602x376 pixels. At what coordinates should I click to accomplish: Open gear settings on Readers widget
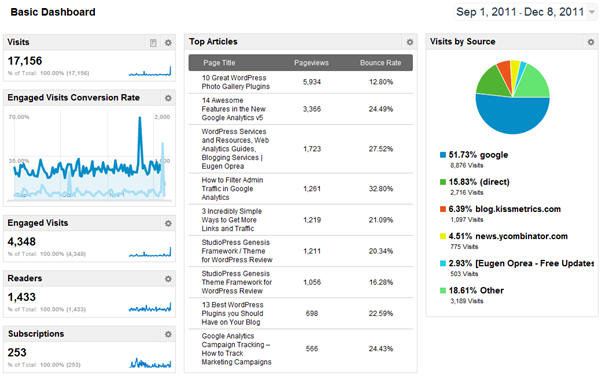point(168,279)
